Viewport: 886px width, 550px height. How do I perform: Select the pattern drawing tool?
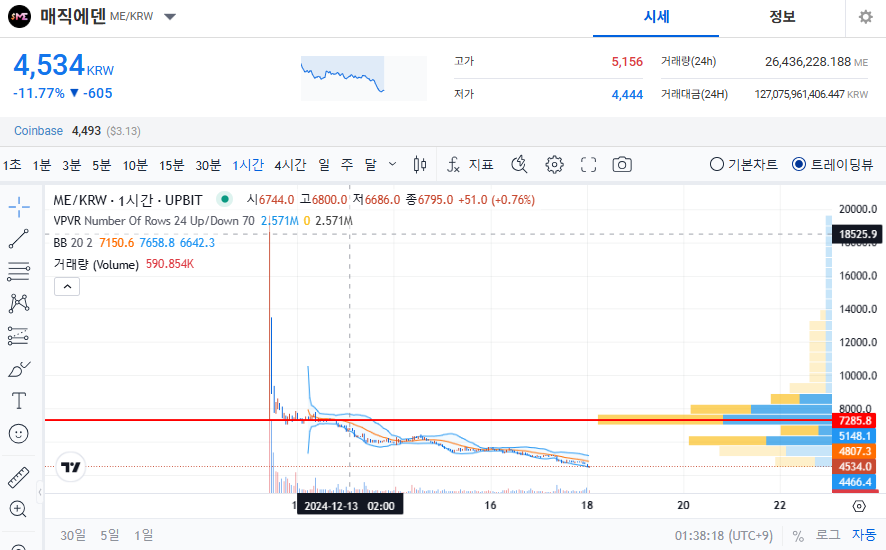tap(19, 304)
